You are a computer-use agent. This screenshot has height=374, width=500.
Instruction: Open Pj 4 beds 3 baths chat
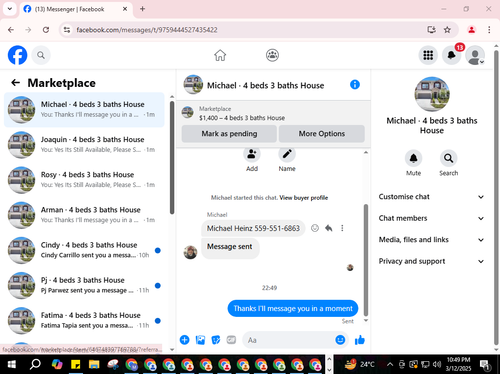coord(84,285)
